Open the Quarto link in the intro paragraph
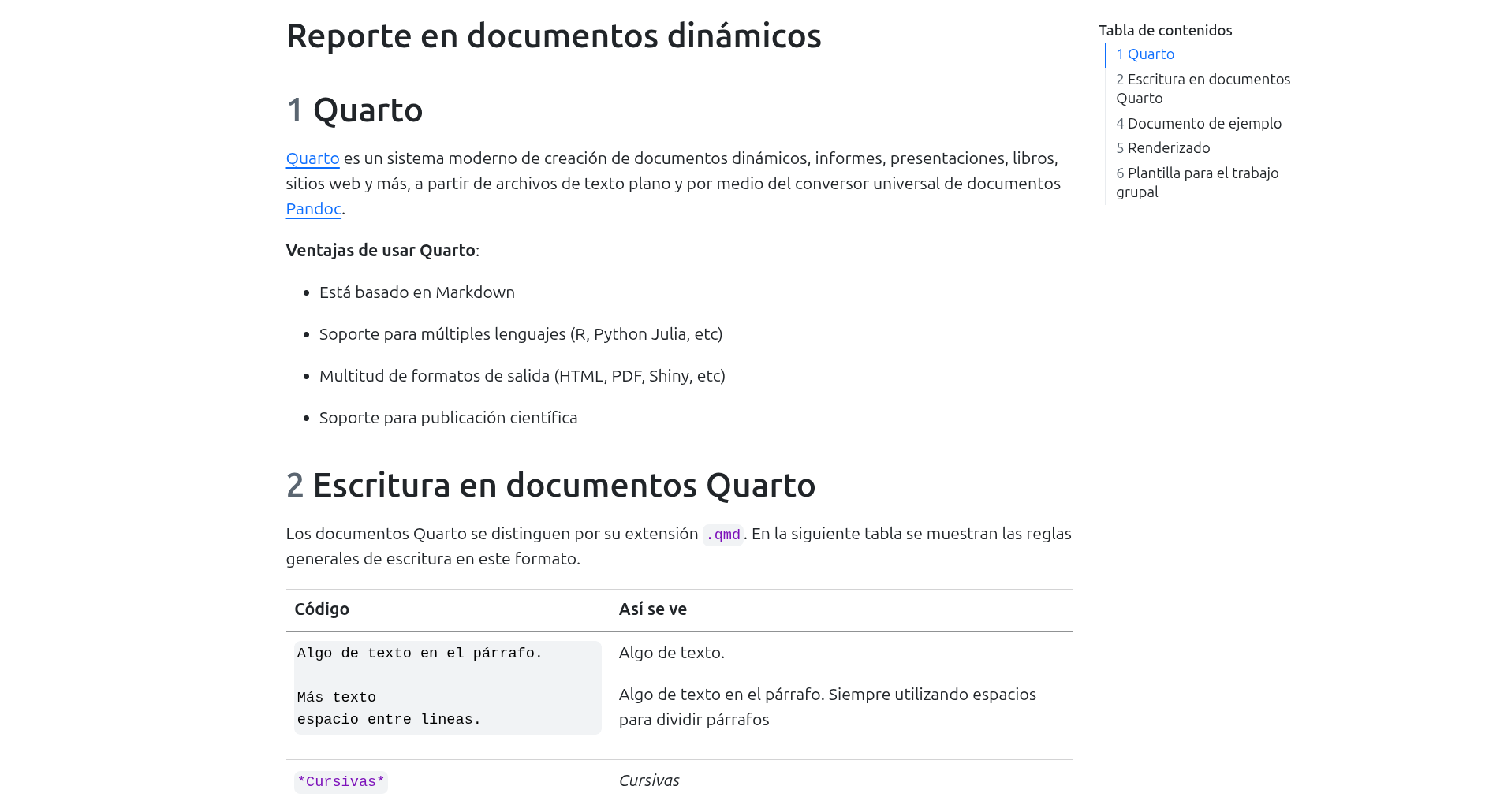Image resolution: width=1500 pixels, height=812 pixels. point(312,158)
